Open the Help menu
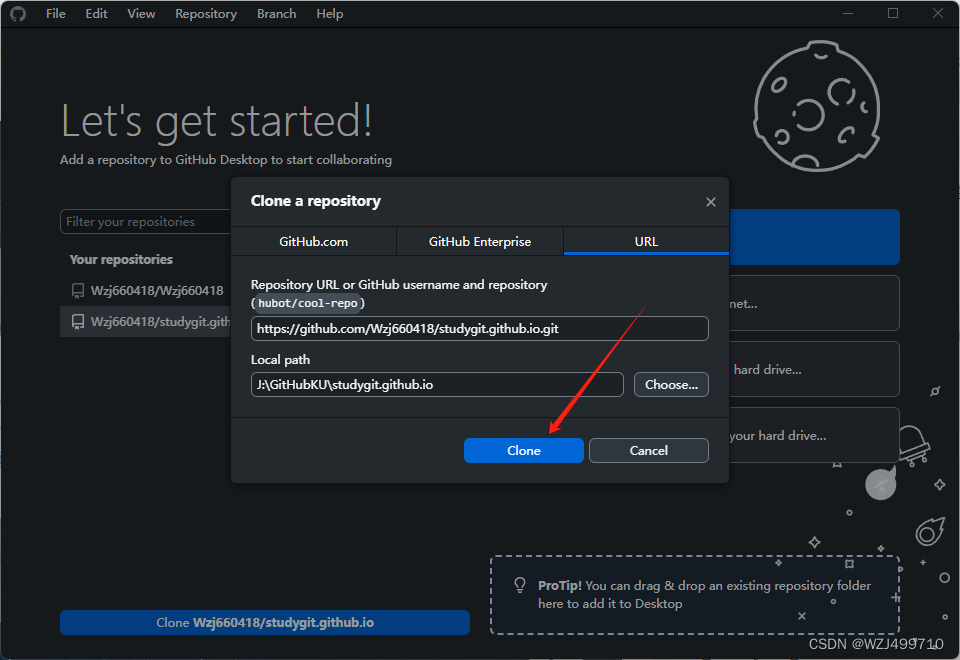 pyautogui.click(x=329, y=13)
